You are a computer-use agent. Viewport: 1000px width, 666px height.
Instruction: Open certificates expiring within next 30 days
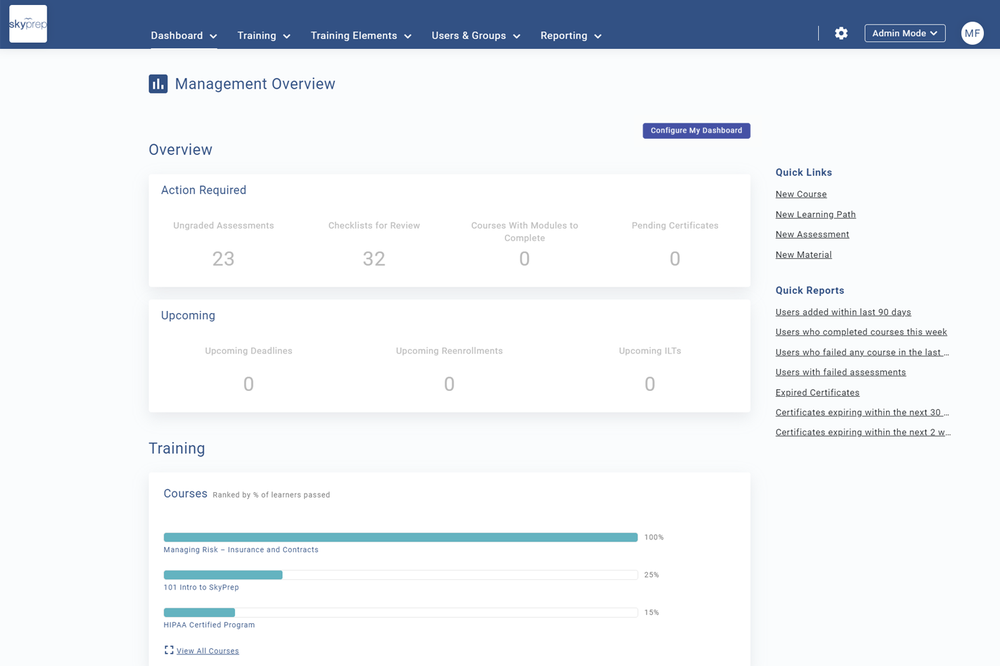coord(862,411)
